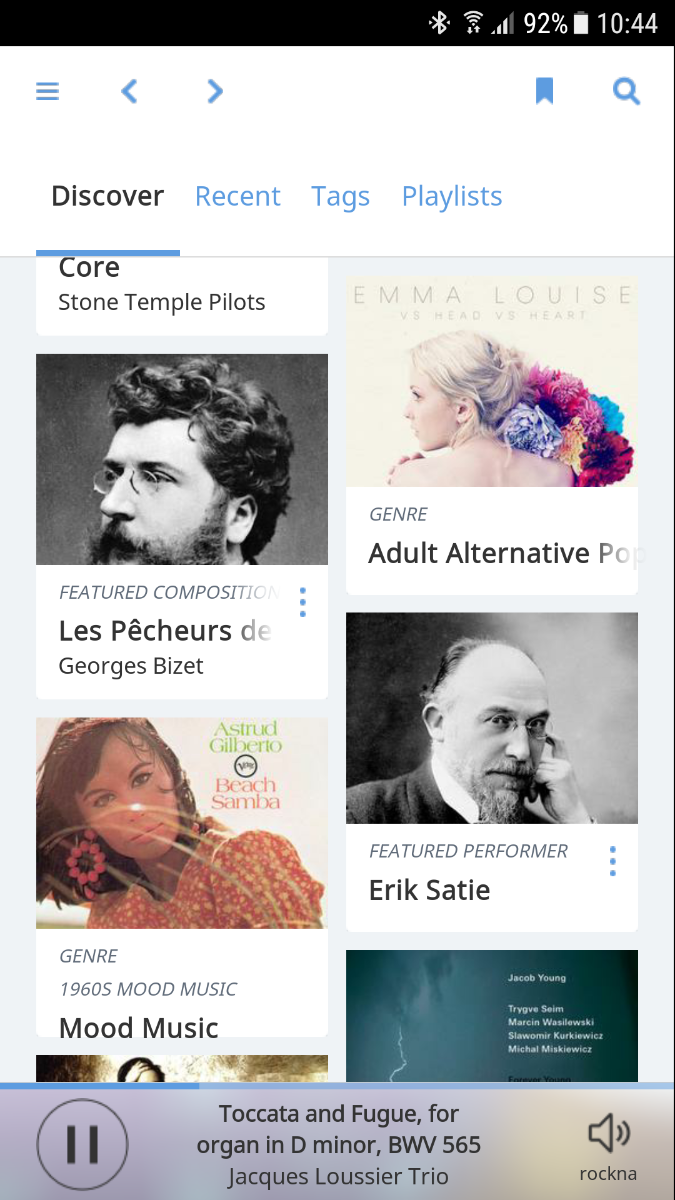Open the Erik Satie performer link

pyautogui.click(x=430, y=890)
